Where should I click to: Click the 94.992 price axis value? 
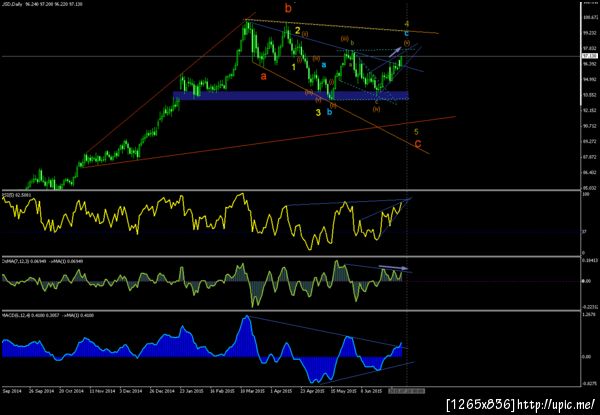click(591, 80)
